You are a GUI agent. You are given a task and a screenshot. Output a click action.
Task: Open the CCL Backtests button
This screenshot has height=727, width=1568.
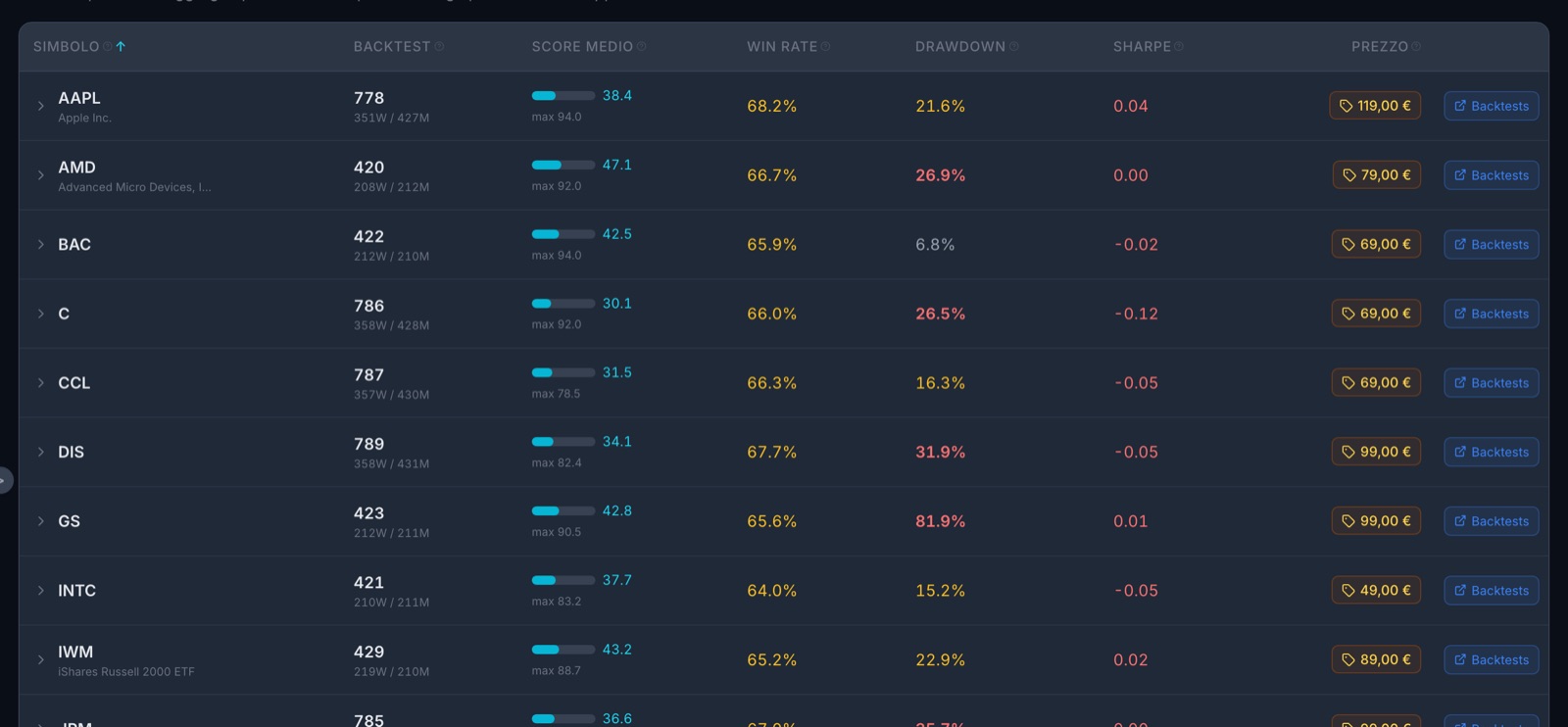(1491, 383)
